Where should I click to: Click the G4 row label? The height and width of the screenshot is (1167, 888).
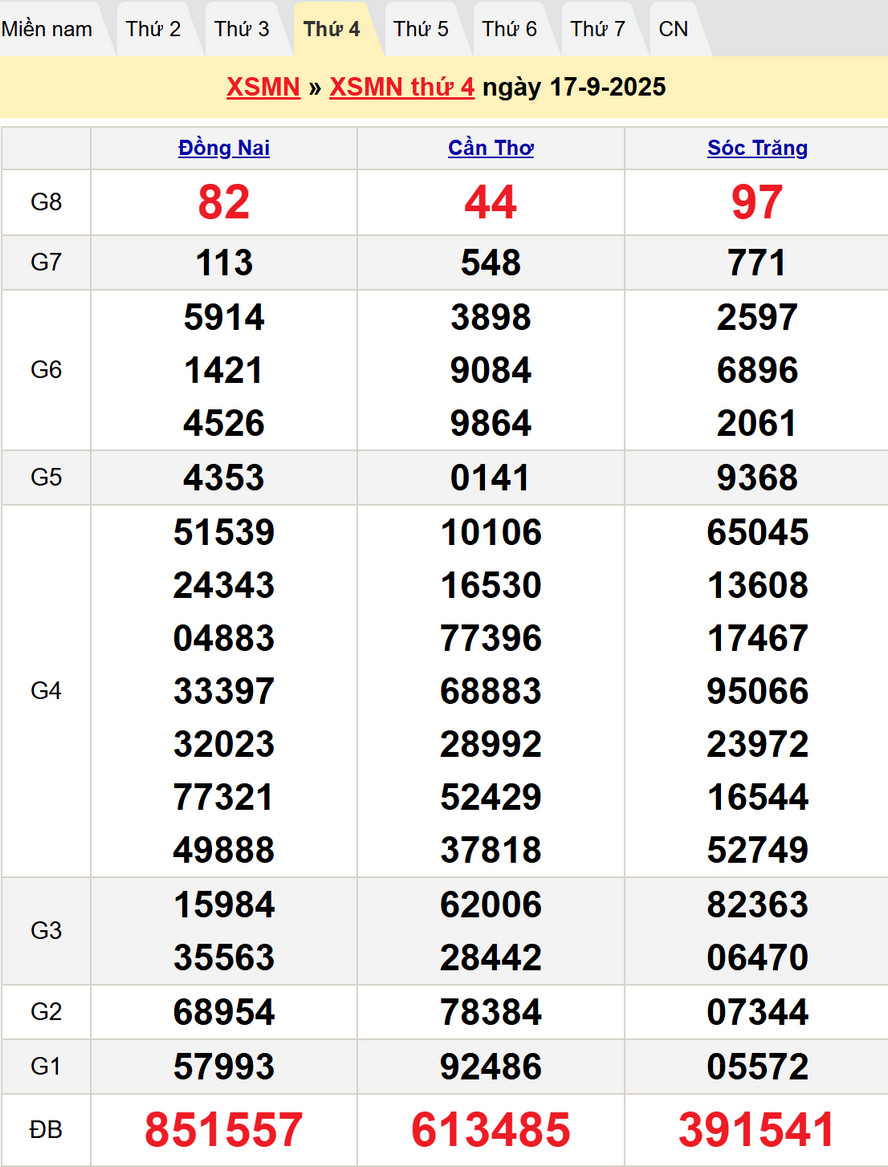pyautogui.click(x=46, y=691)
